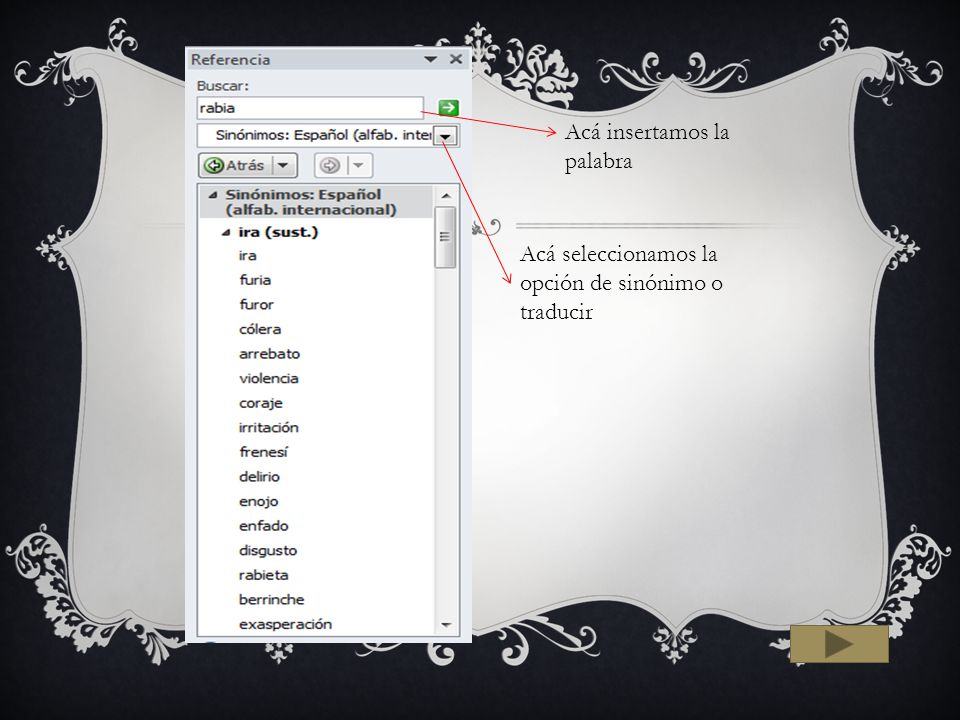Click the results scrollbar down arrow
960x720 pixels.
(446, 625)
